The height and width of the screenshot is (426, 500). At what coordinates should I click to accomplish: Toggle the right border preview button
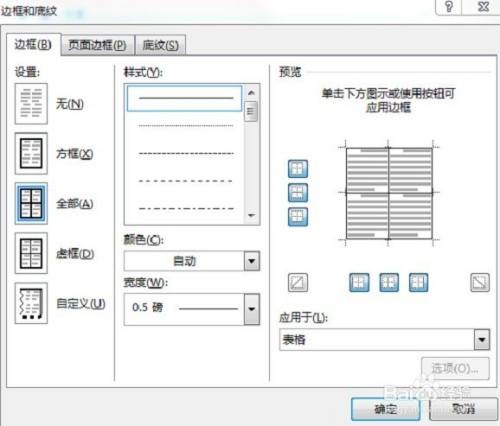418,283
